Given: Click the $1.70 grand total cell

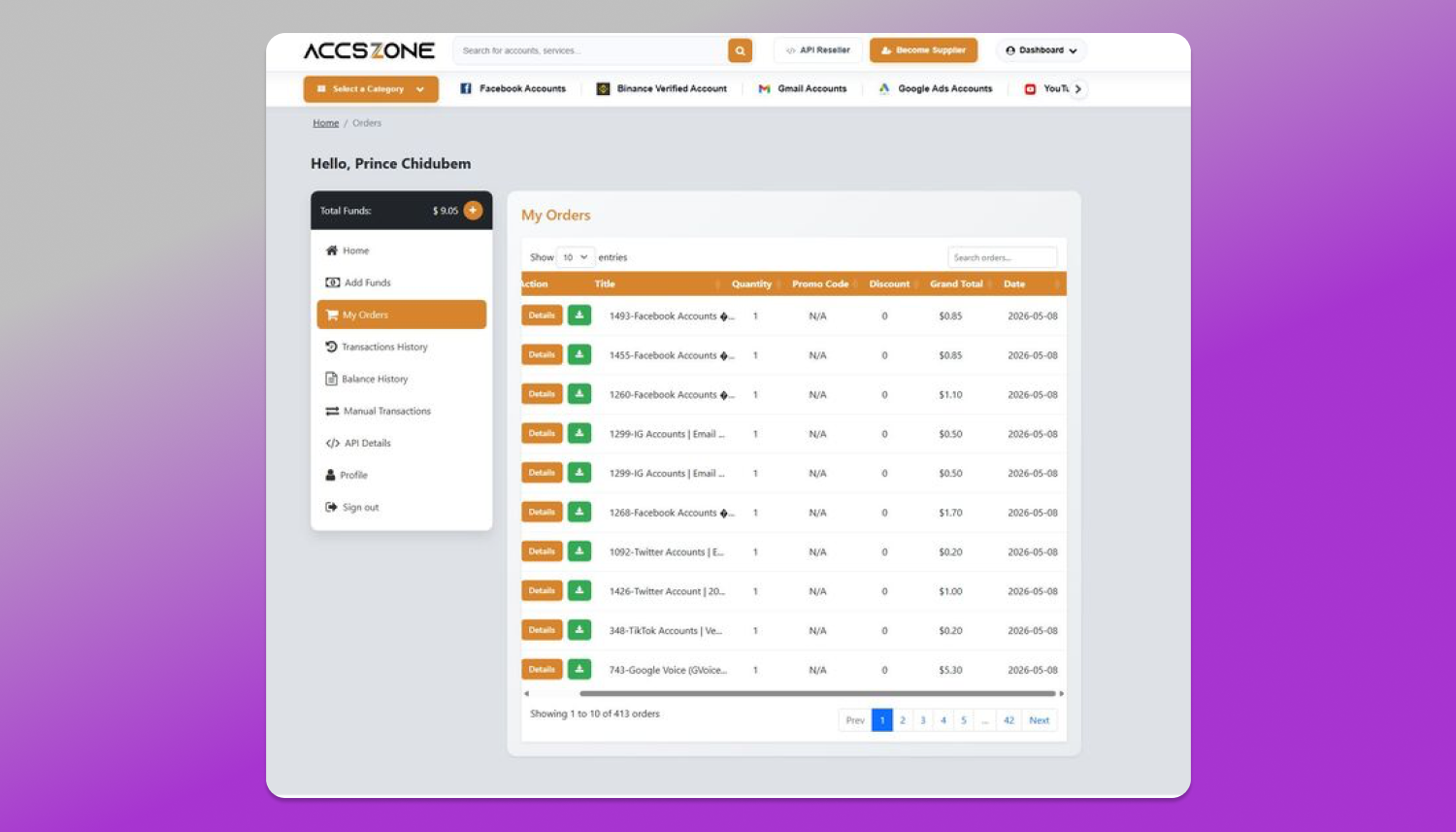Looking at the screenshot, I should 950,513.
